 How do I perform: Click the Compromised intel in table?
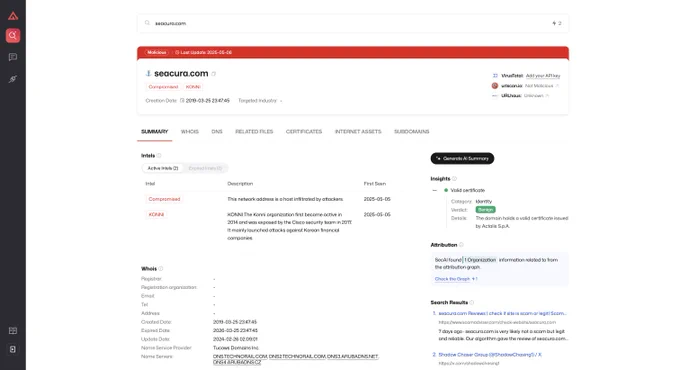(x=164, y=199)
